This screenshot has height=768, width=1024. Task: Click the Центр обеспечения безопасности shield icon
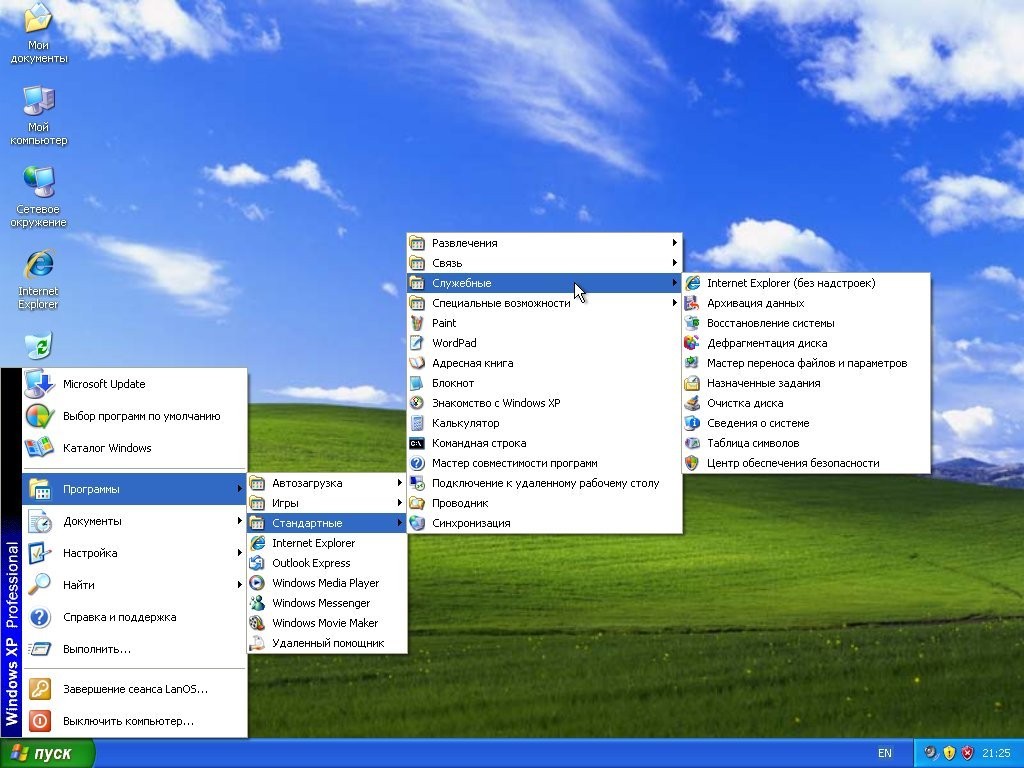point(692,463)
